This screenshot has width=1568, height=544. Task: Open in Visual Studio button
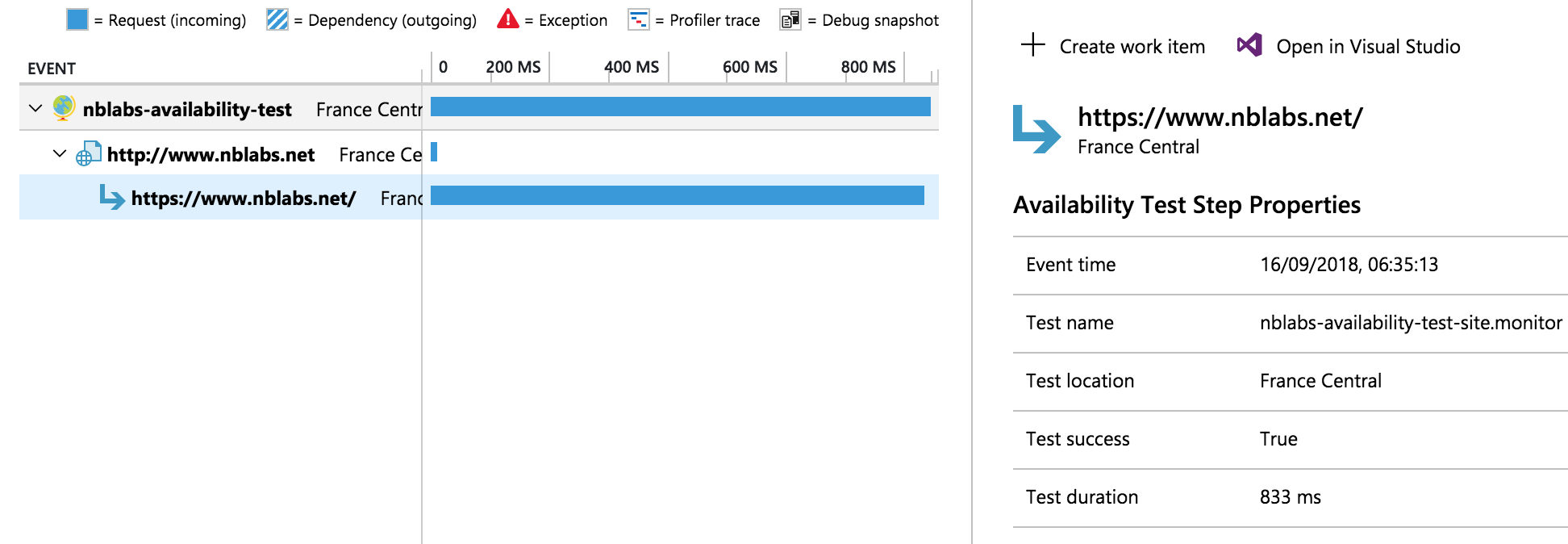pos(1349,46)
